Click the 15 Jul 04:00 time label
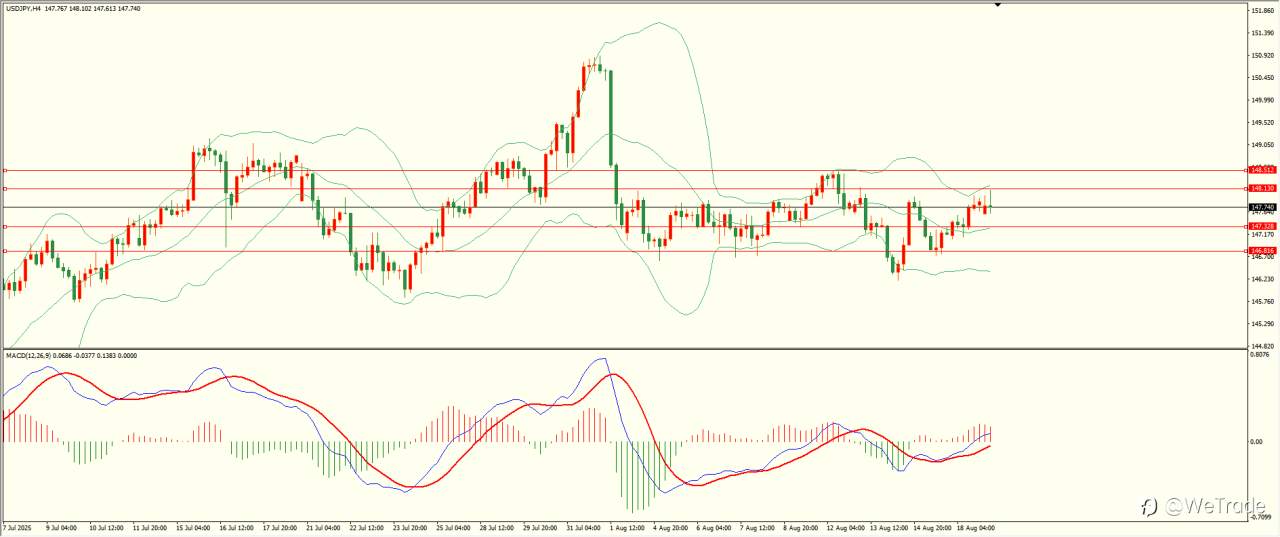 [x=193, y=527]
